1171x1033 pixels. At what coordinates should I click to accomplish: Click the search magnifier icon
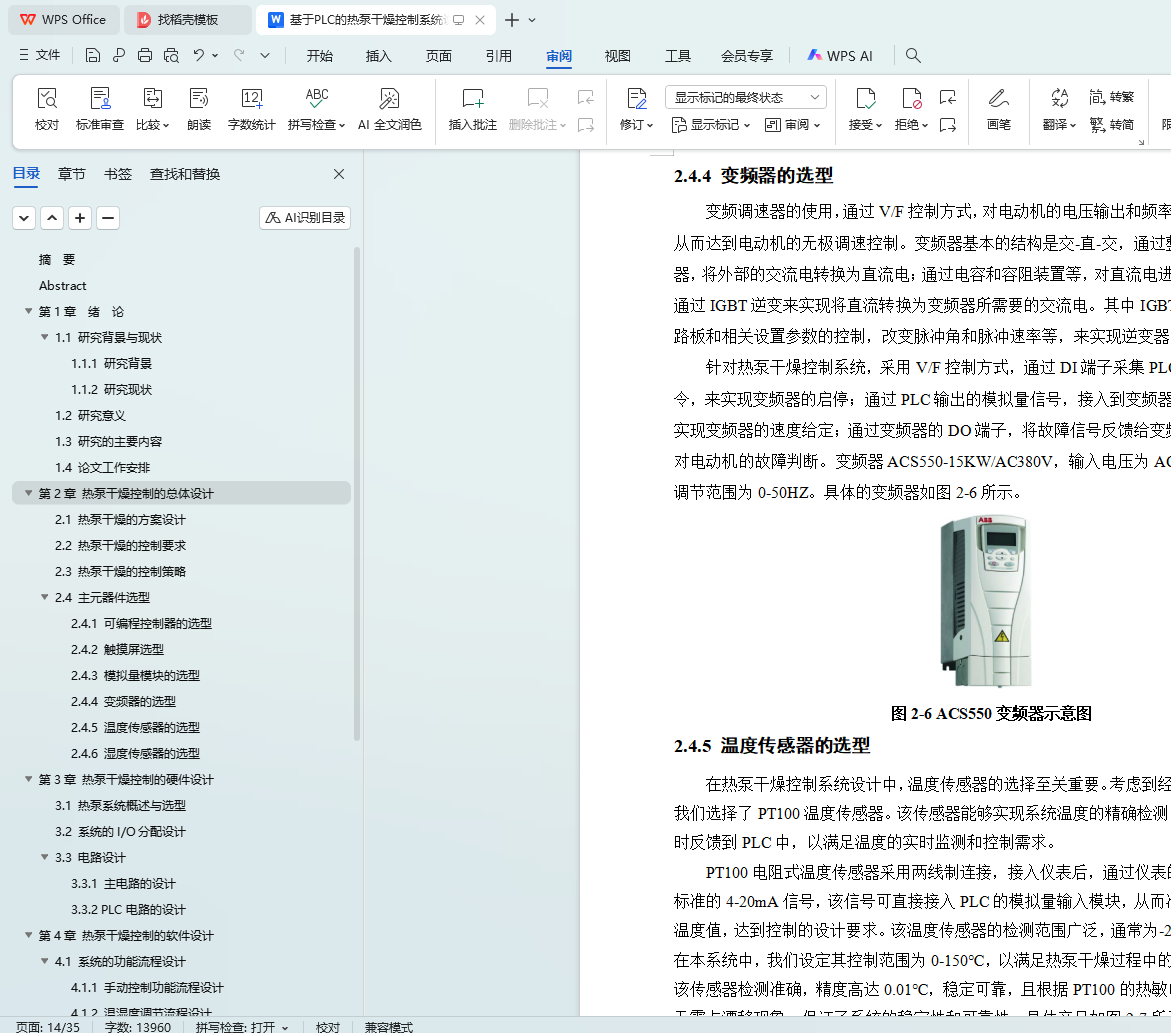913,55
